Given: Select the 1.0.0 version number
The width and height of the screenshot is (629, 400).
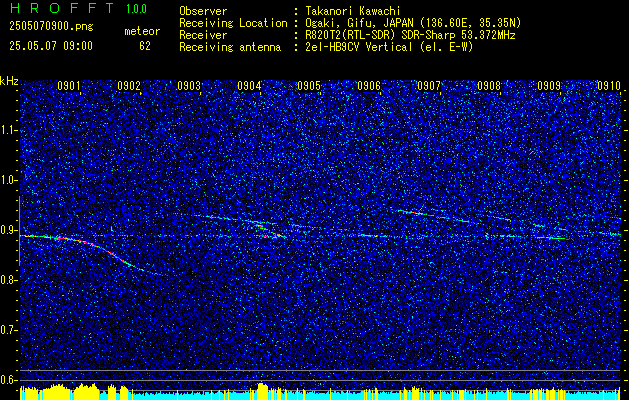Looking at the screenshot, I should click(x=136, y=9).
